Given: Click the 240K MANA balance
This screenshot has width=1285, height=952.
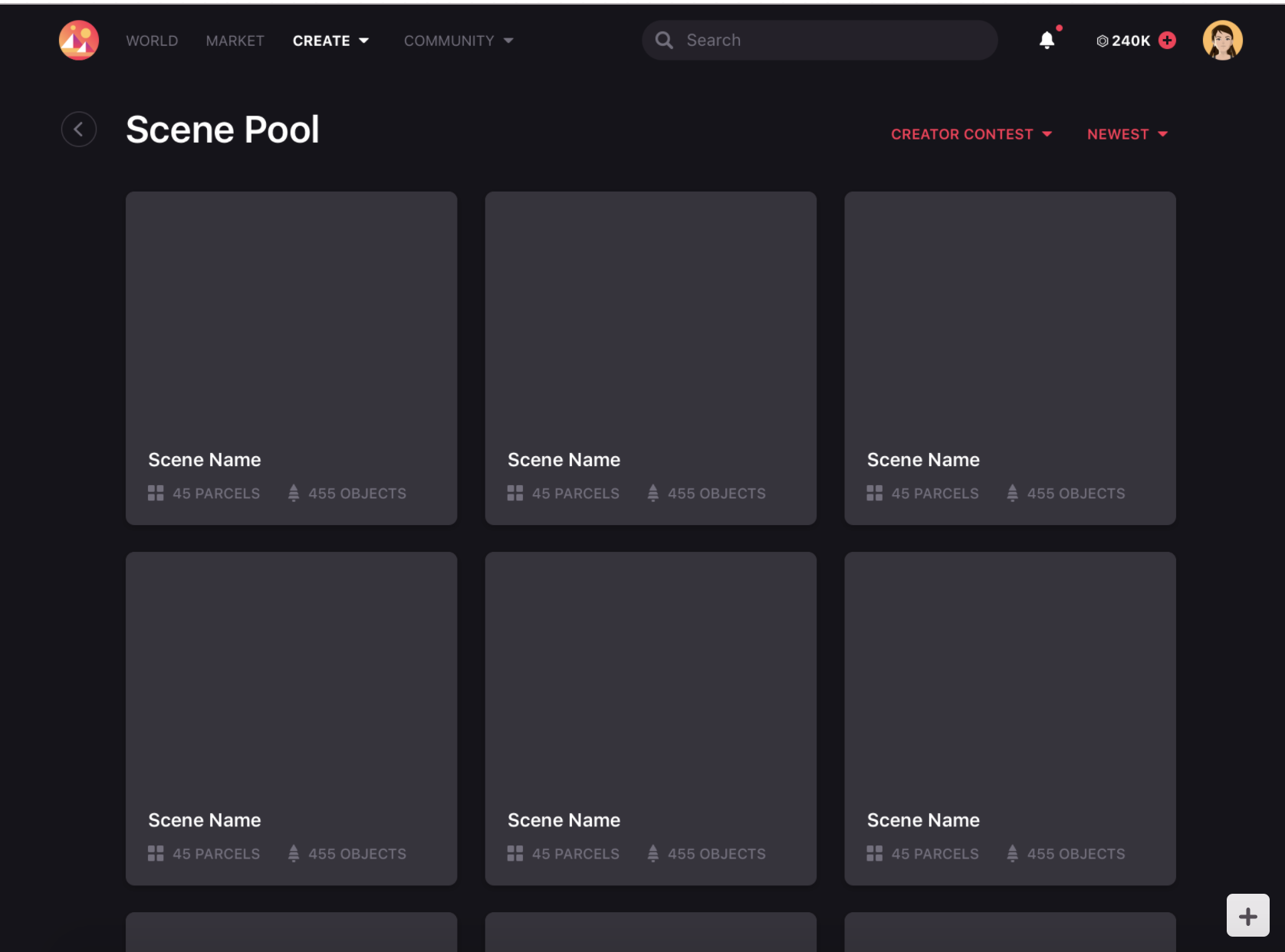Looking at the screenshot, I should [x=1123, y=41].
